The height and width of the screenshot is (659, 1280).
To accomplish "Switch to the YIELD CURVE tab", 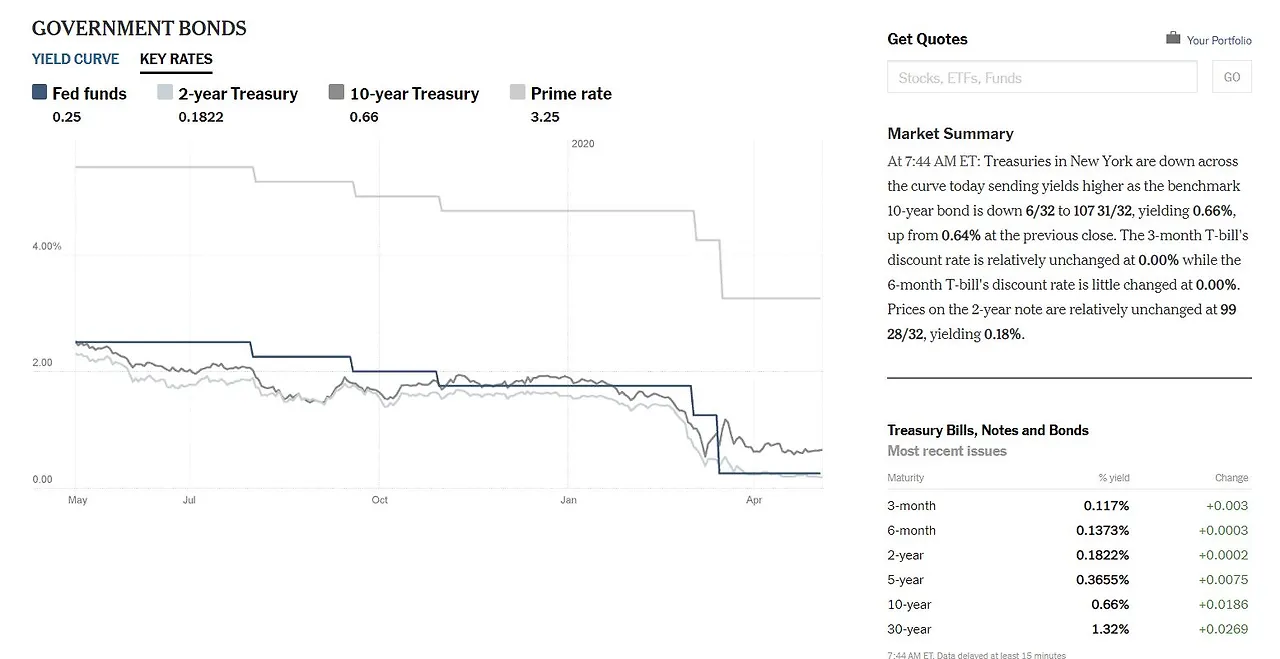I will [x=75, y=59].
